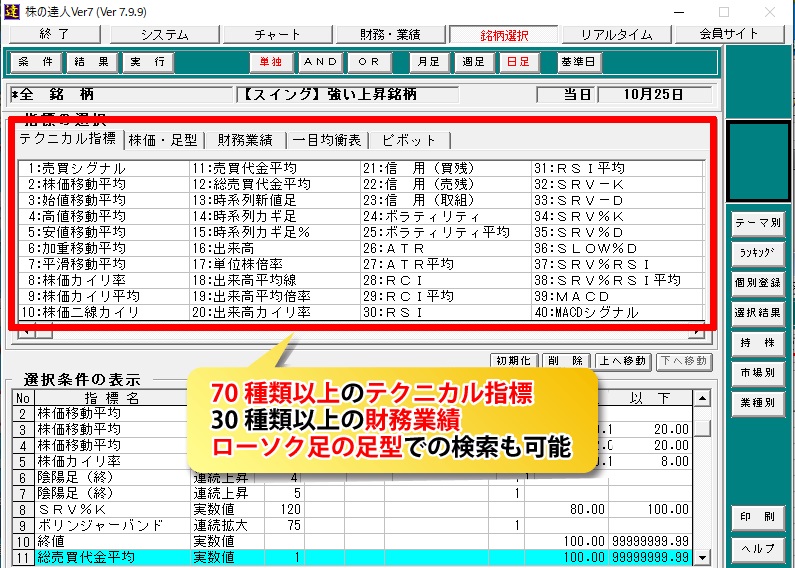This screenshot has width=795, height=568.
Task: Click the 初期化 reset button
Action: 516,361
